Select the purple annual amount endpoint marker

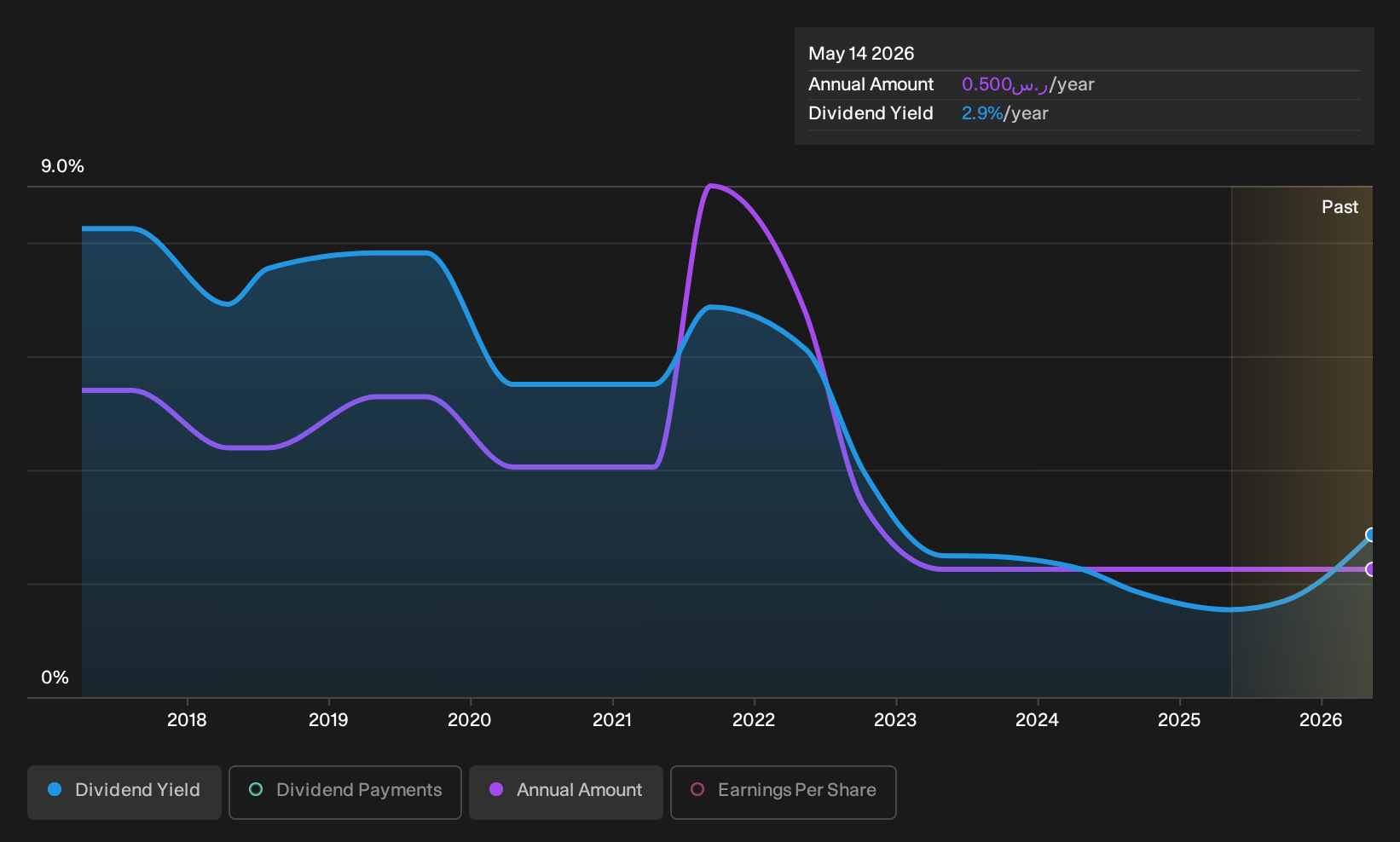click(x=1371, y=569)
